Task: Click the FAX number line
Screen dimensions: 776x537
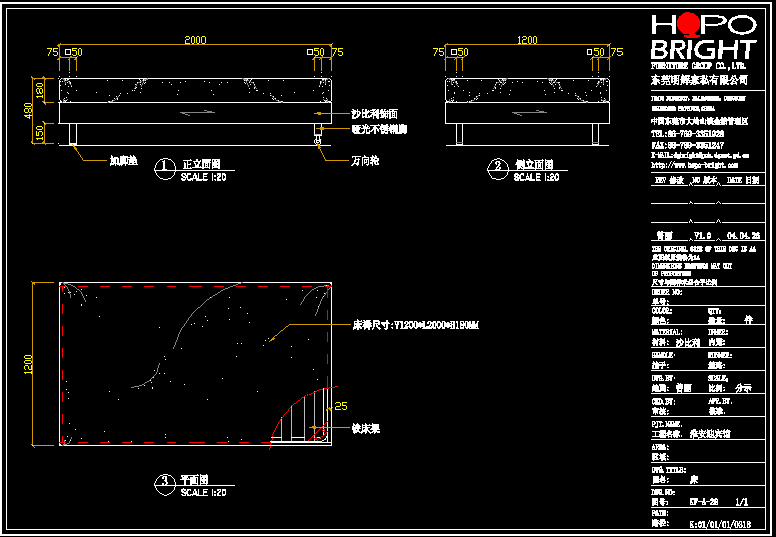Action: (688, 145)
